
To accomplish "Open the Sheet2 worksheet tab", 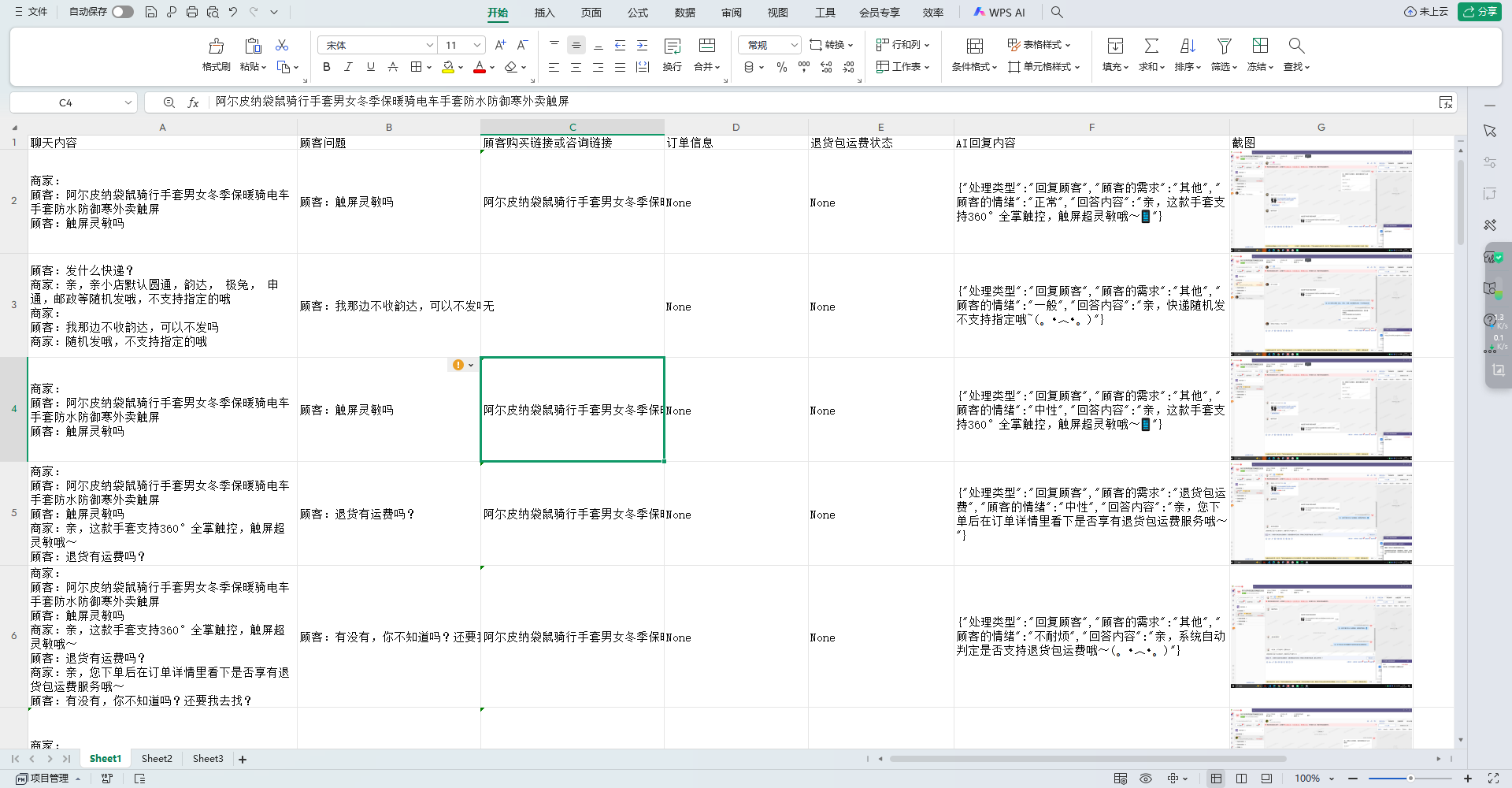I will click(157, 759).
